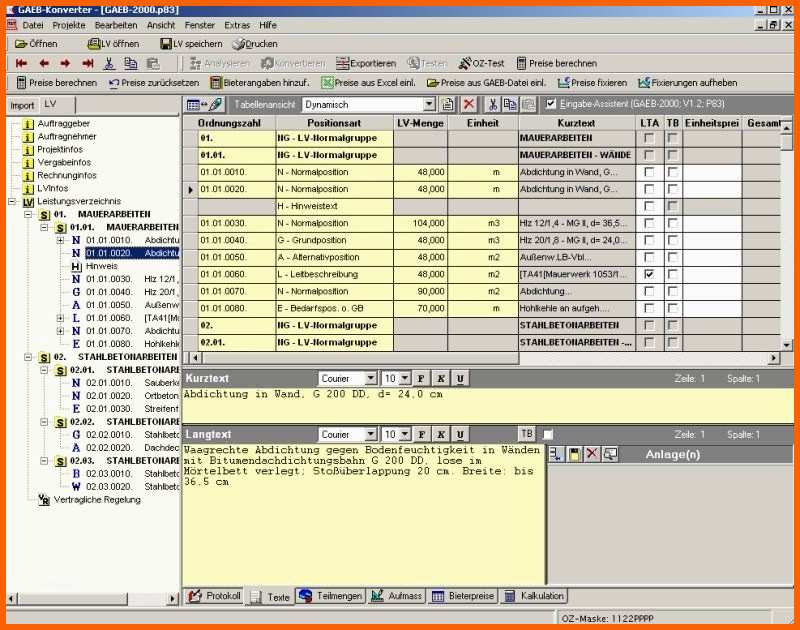Select Auftraggeber in the tree

(x=63, y=123)
